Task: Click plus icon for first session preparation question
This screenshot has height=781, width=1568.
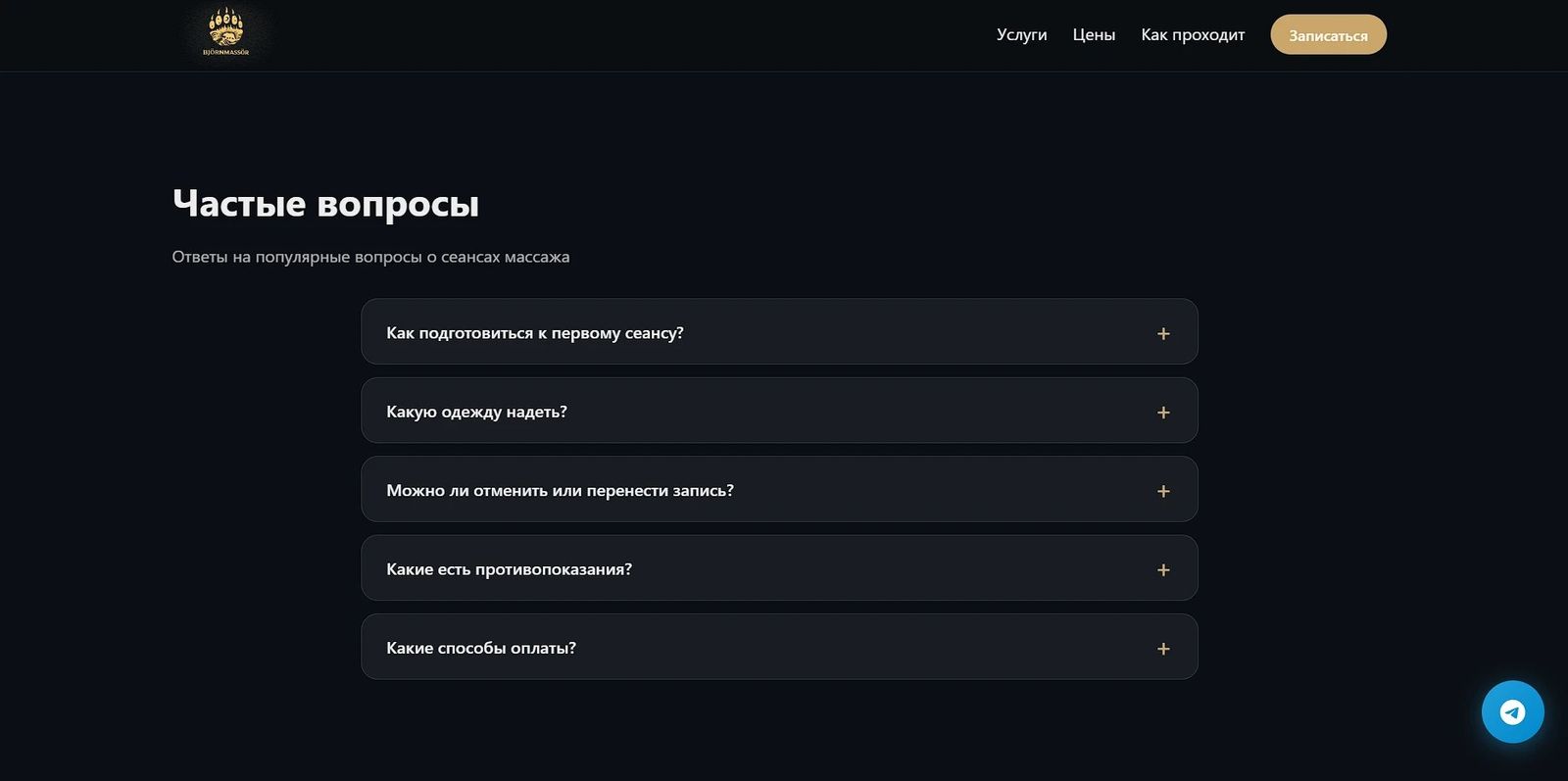Action: (1163, 333)
